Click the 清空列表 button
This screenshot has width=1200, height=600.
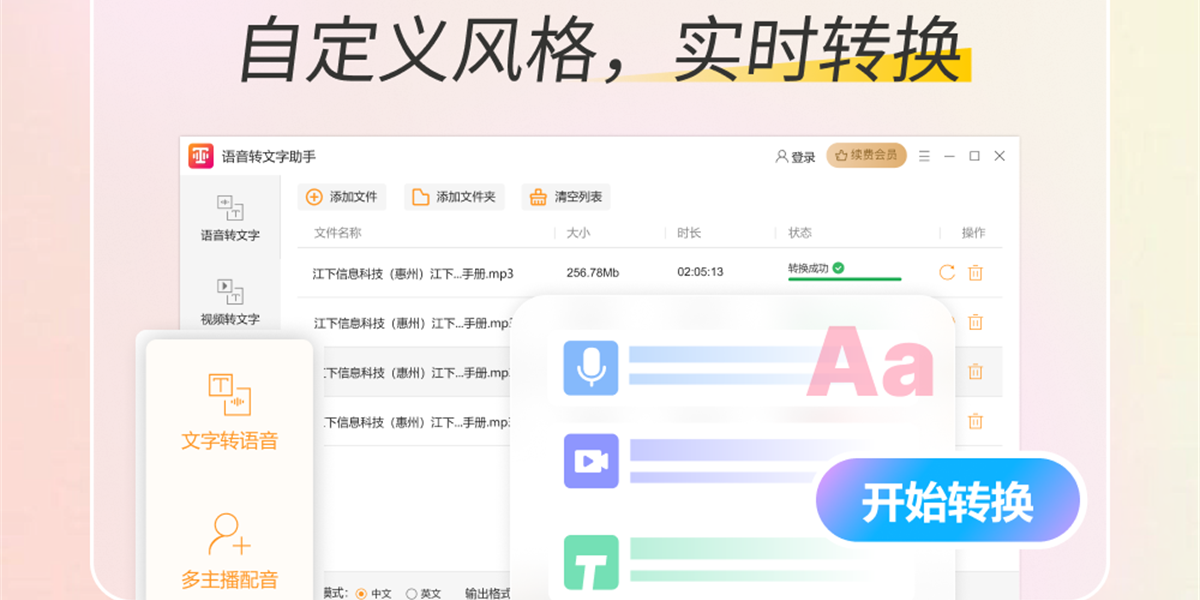pyautogui.click(x=566, y=197)
